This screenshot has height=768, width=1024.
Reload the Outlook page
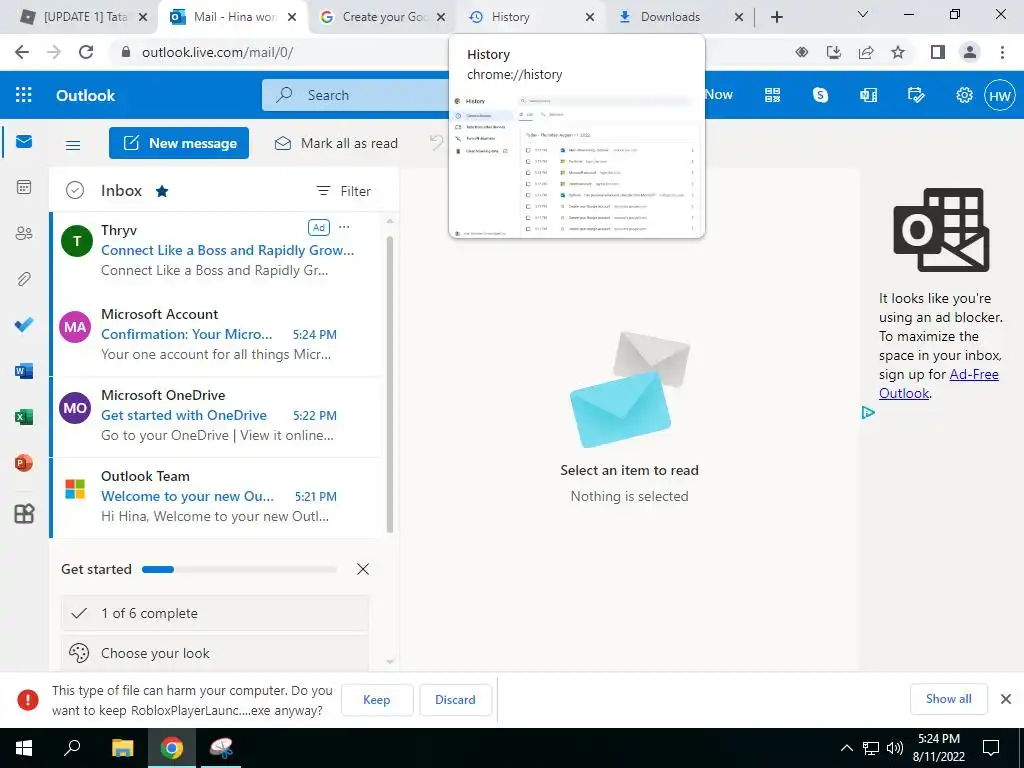[x=86, y=52]
